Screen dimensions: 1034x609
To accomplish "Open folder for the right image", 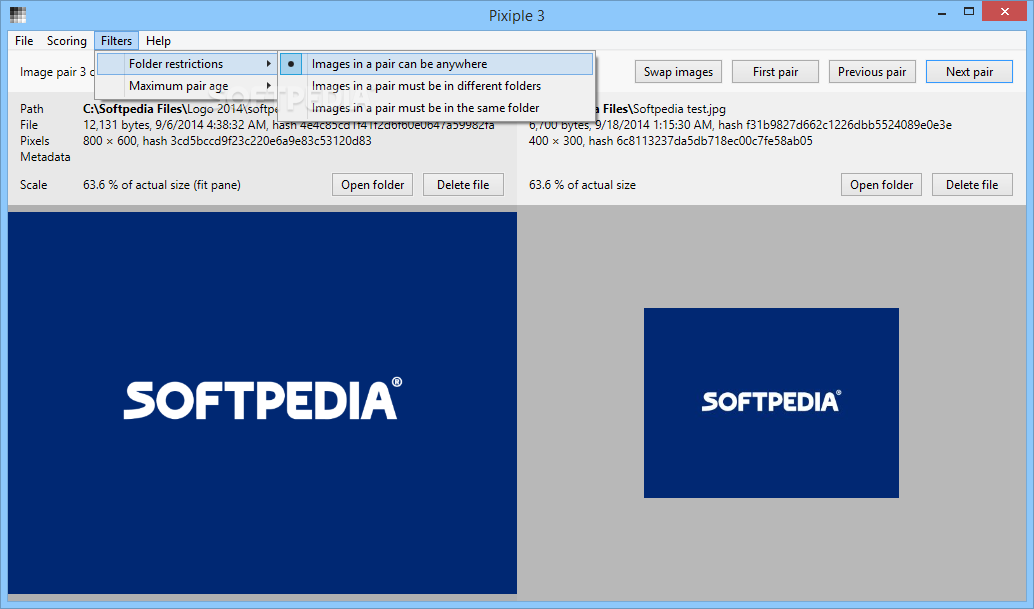I will pos(881,185).
